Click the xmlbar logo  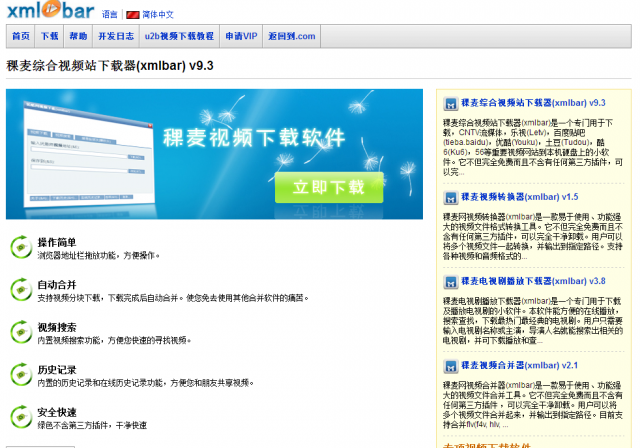point(51,10)
